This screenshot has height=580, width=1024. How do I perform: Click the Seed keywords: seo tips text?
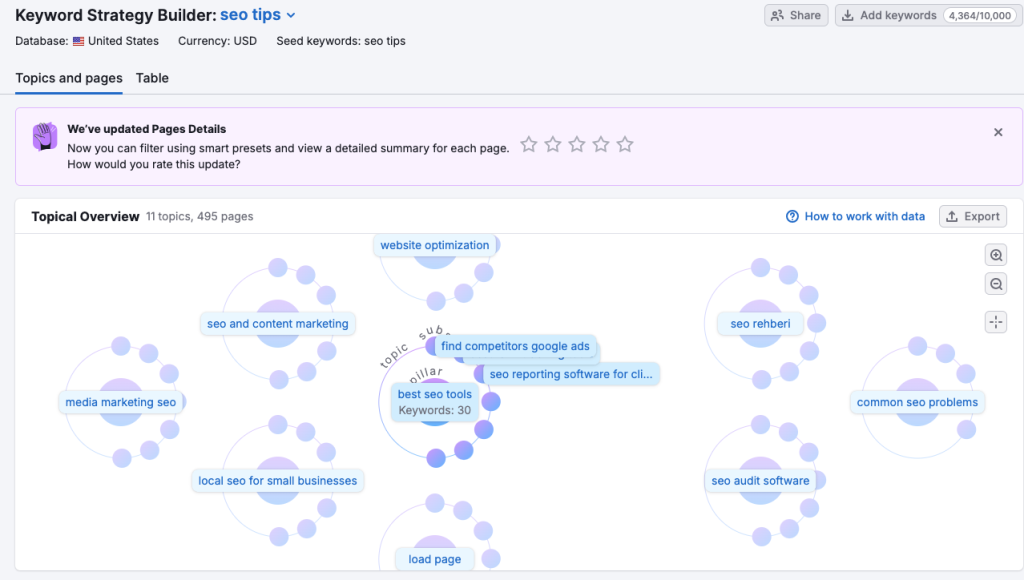point(341,41)
